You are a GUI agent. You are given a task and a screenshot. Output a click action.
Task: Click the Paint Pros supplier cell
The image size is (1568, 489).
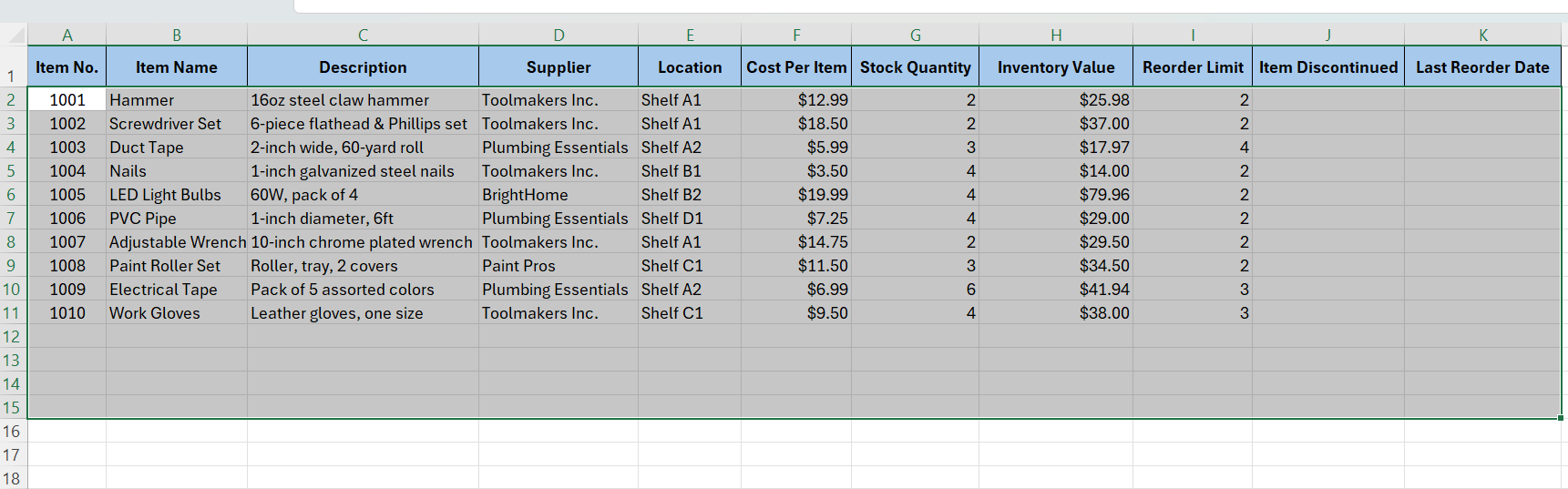tap(558, 266)
